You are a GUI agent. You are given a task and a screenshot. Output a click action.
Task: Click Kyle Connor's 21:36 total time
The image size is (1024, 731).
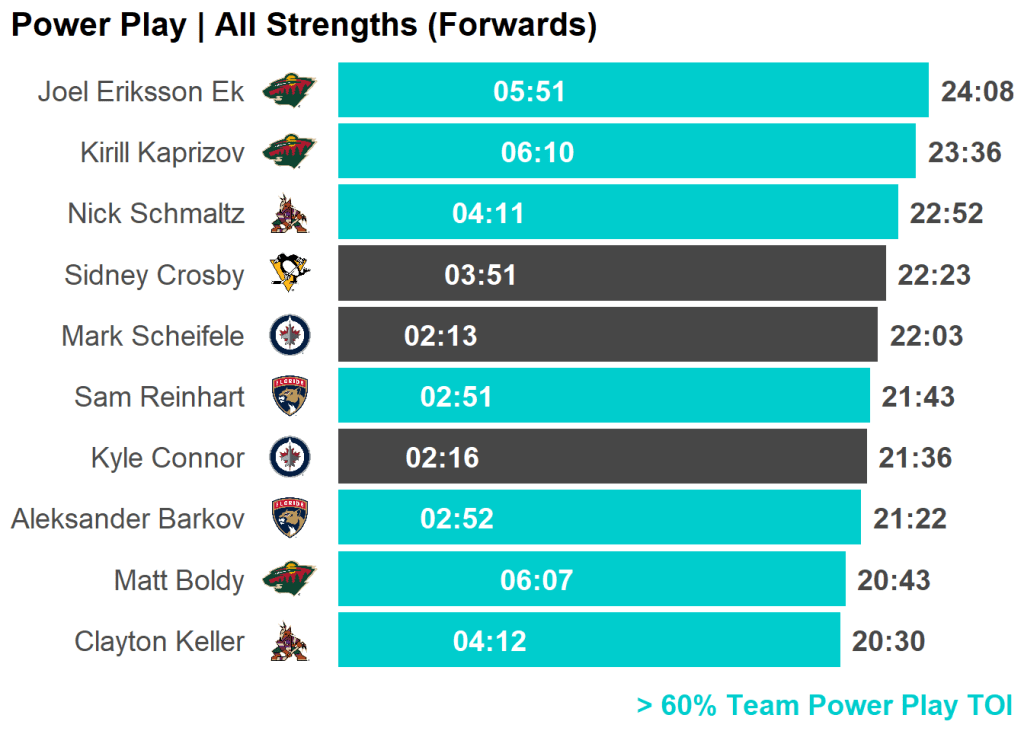[915, 458]
